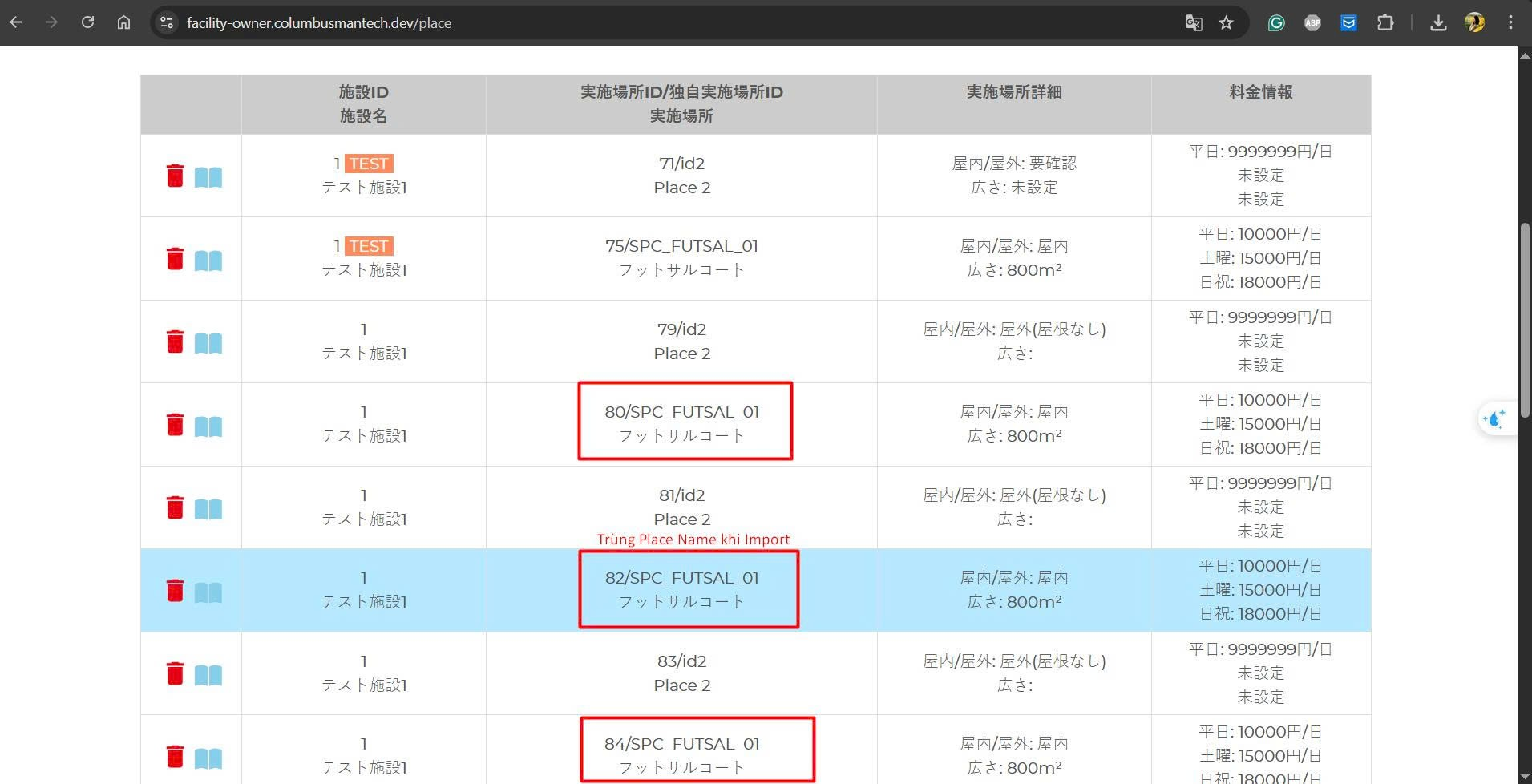This screenshot has width=1532, height=784.
Task: Open Chrome three-dot menu
Action: [1510, 22]
